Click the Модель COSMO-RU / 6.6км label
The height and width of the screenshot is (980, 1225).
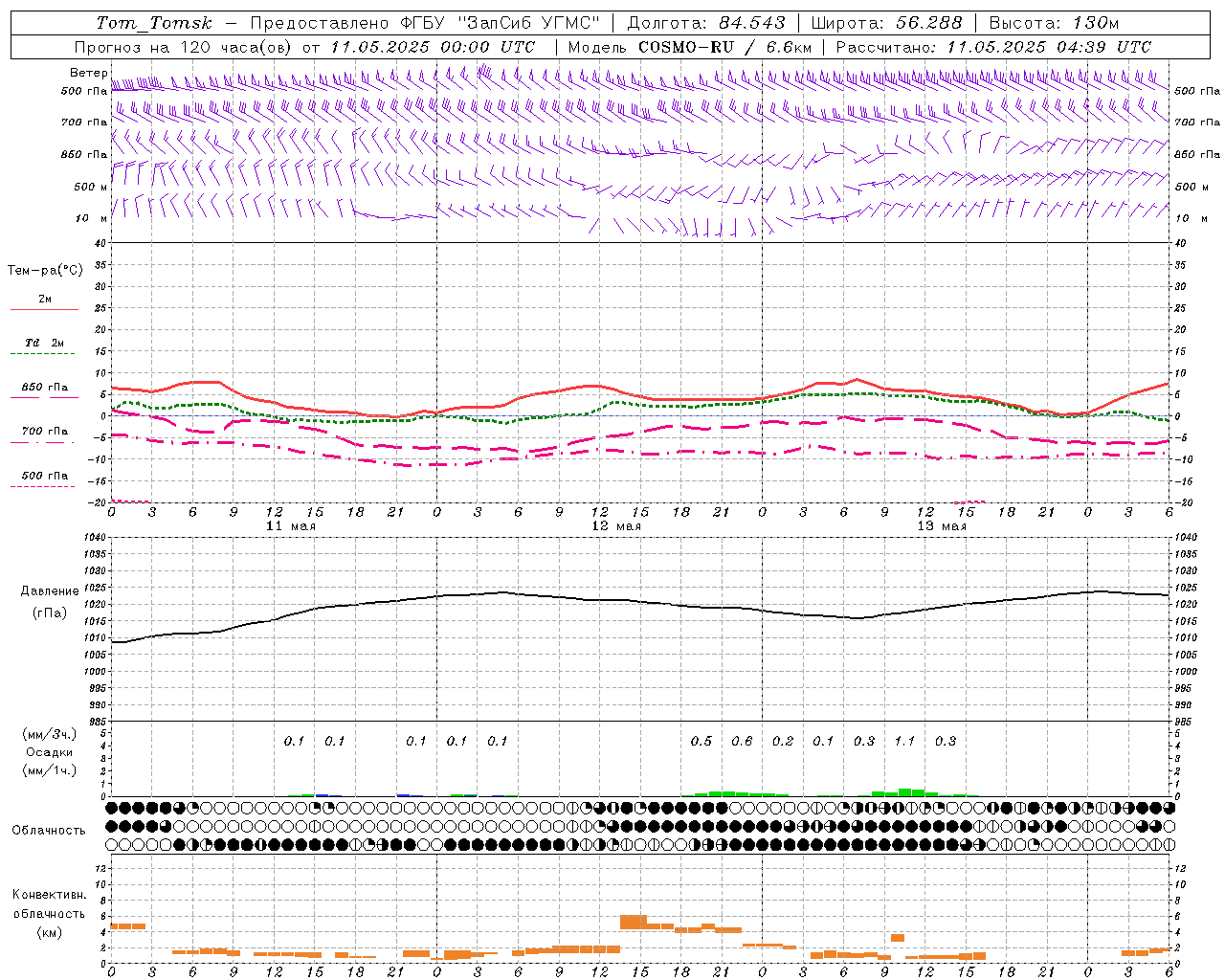690,47
